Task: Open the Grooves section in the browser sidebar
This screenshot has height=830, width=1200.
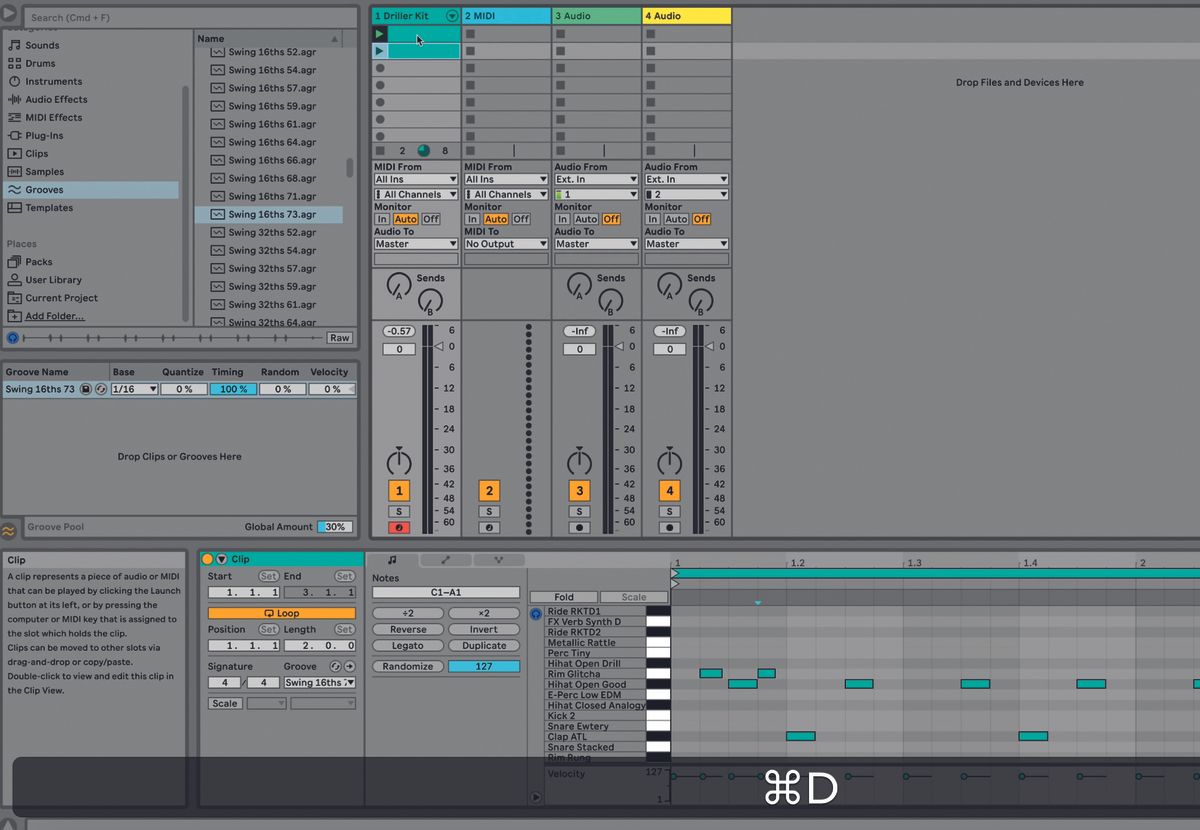Action: [50, 189]
